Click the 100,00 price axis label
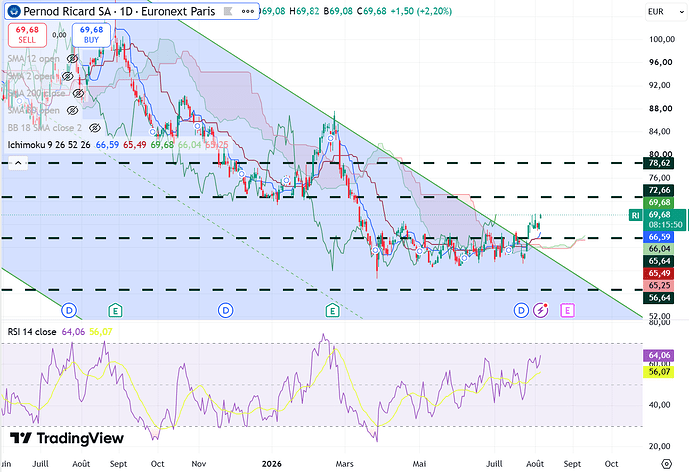 pyautogui.click(x=662, y=39)
